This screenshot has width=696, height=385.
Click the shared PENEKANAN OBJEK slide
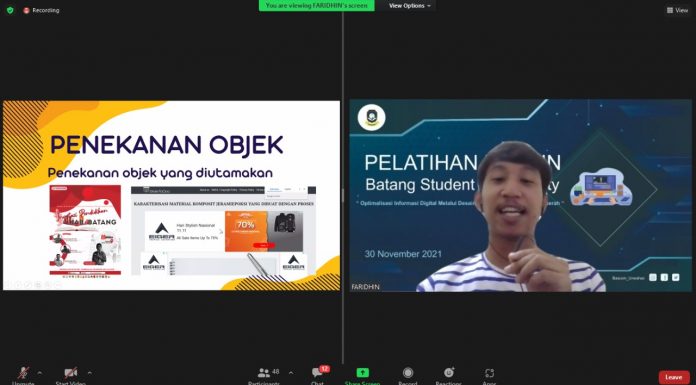(x=172, y=195)
